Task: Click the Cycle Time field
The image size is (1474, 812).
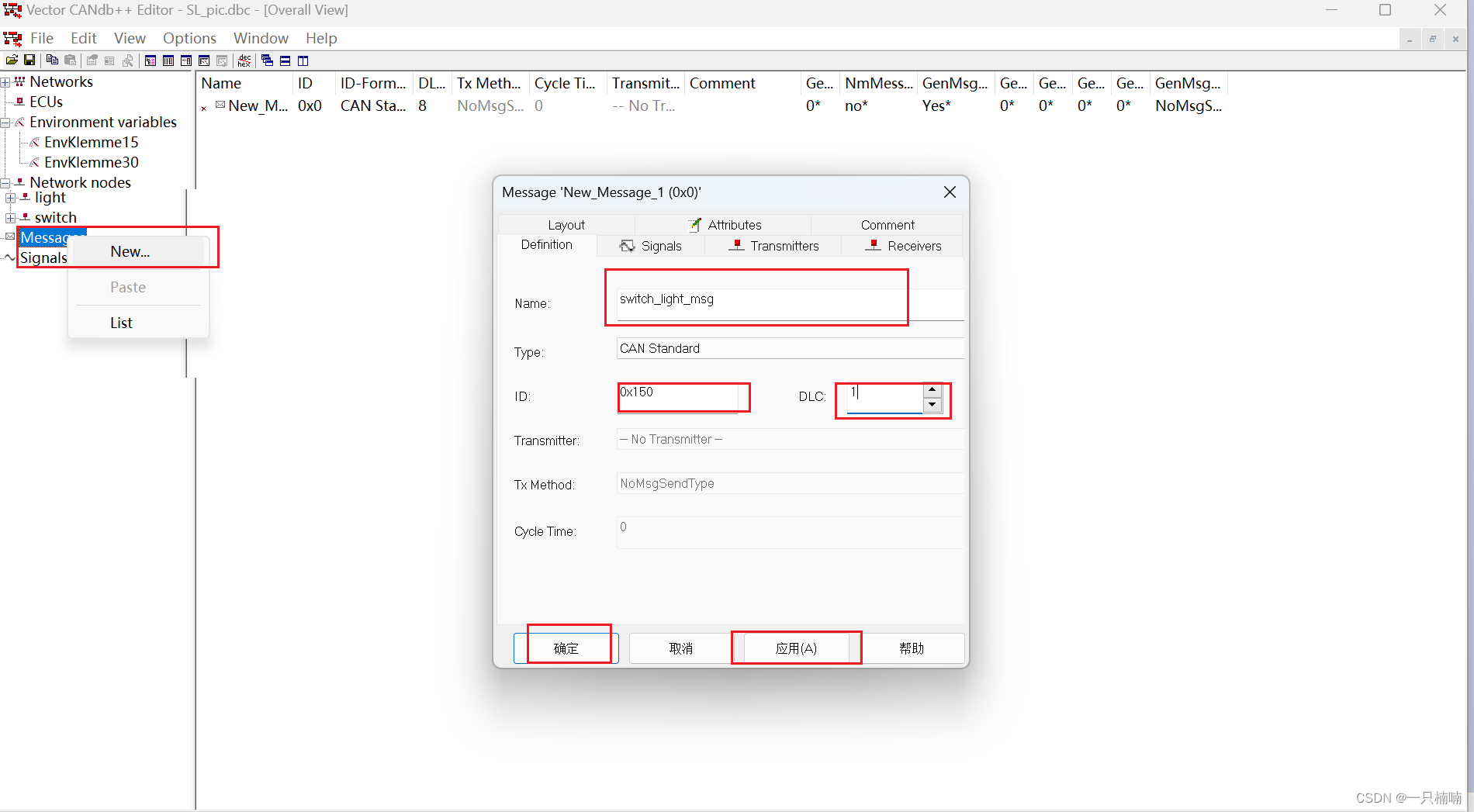Action: coord(790,532)
